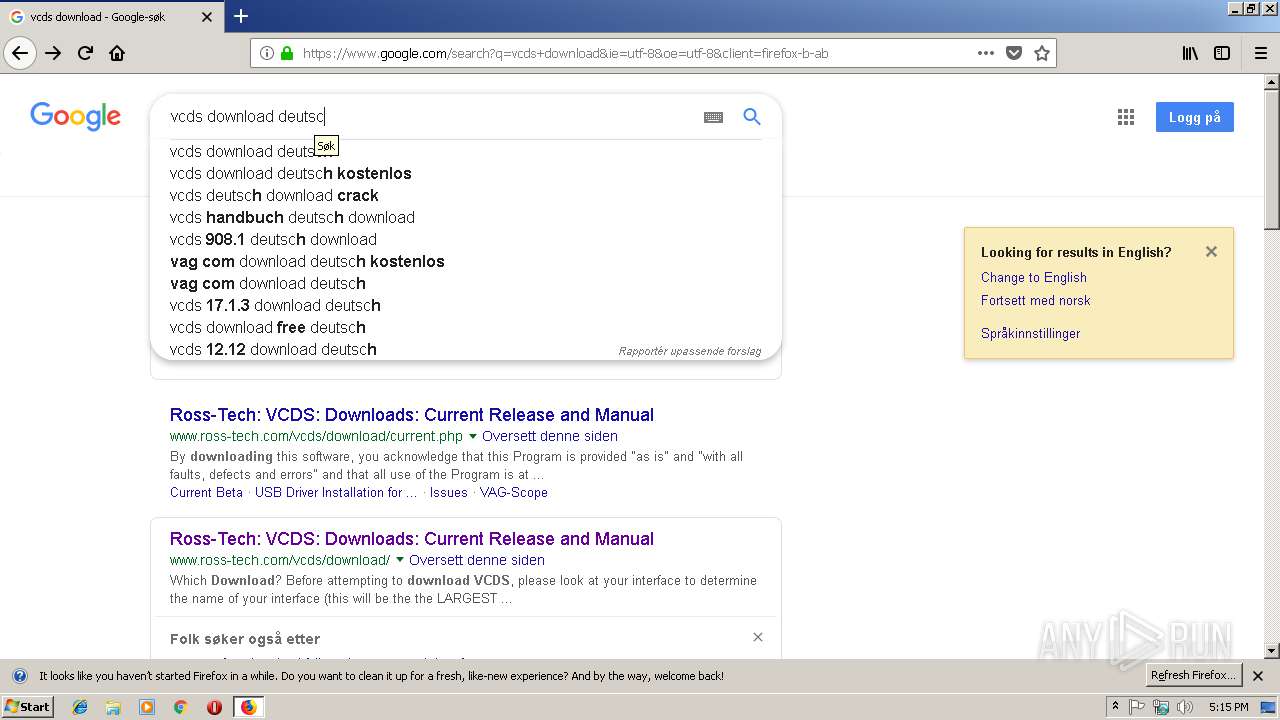Open the on-screen keyboard input tool

pyautogui.click(x=713, y=117)
